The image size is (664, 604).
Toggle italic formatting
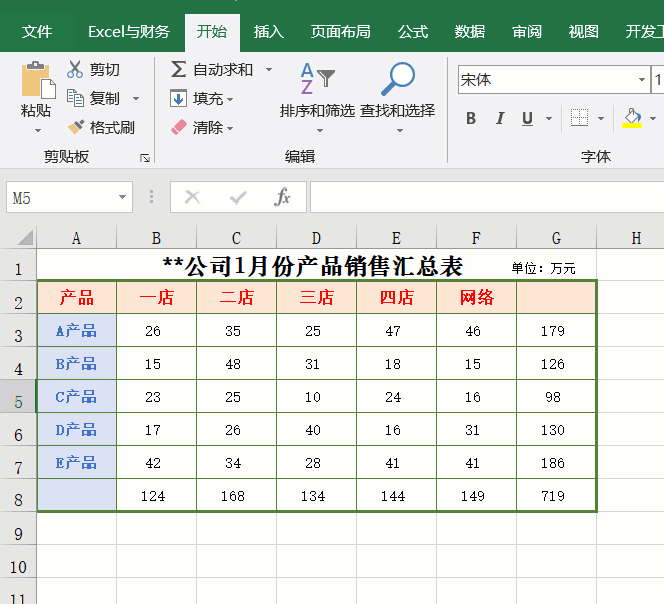[500, 119]
